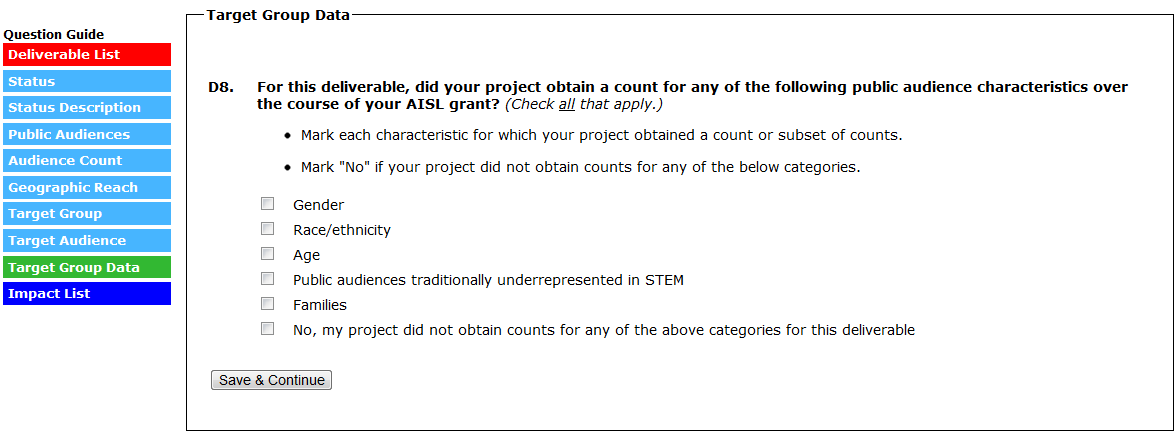Image resolution: width=1176 pixels, height=435 pixels.
Task: Mark the Families checkbox
Action: pos(267,304)
